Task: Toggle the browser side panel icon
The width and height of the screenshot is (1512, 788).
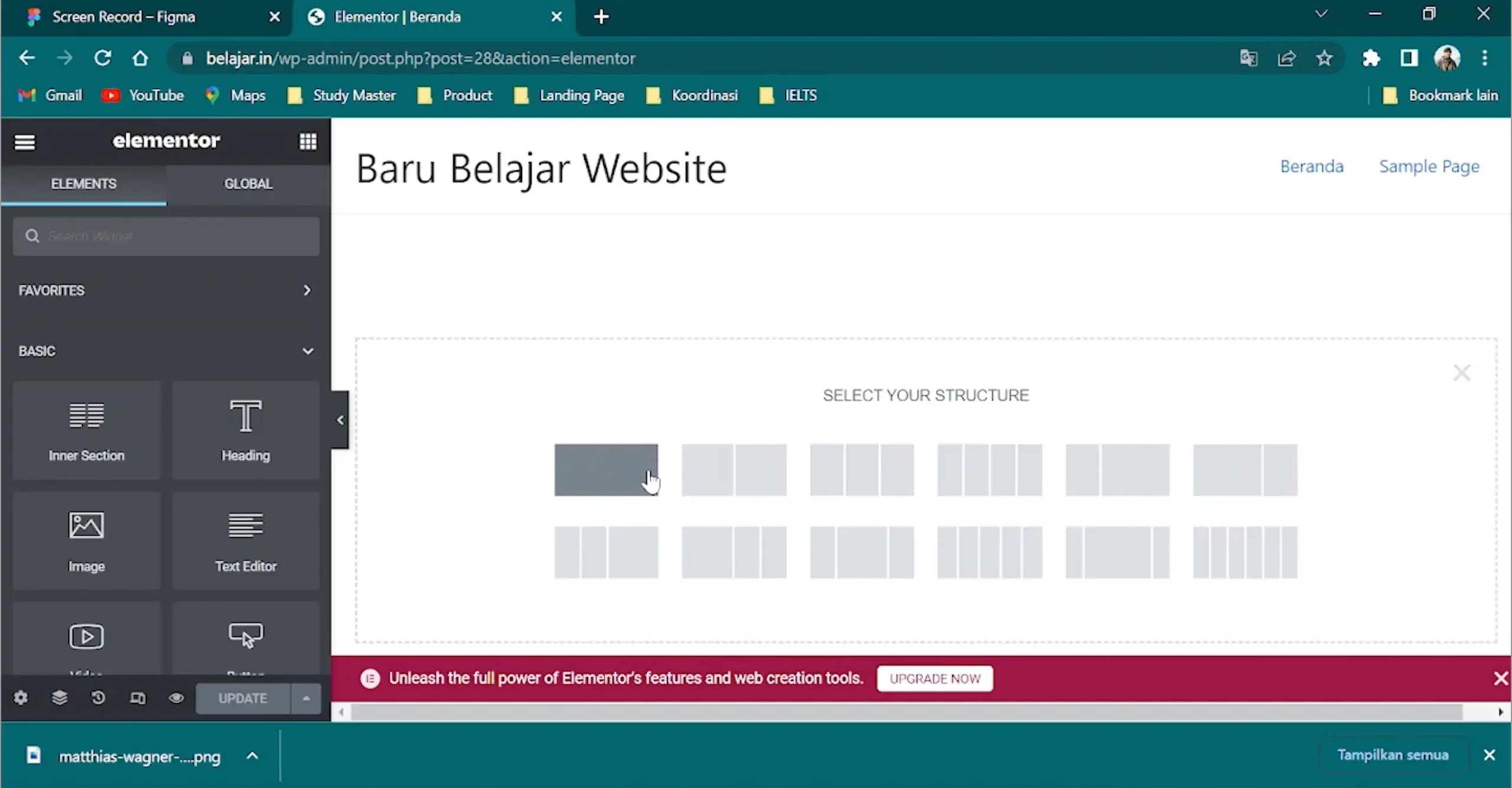Action: [x=1409, y=58]
